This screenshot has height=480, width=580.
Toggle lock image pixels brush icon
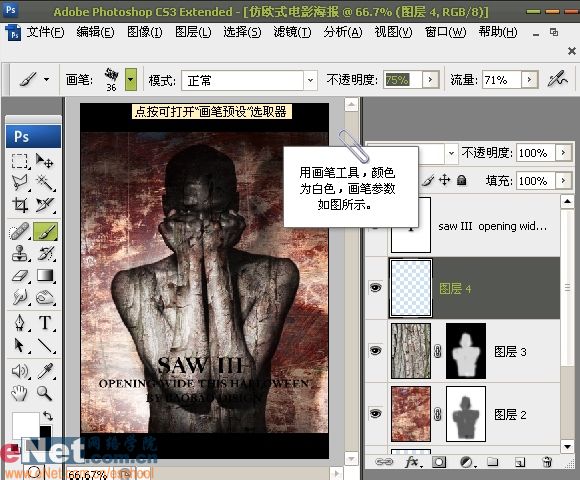(428, 180)
